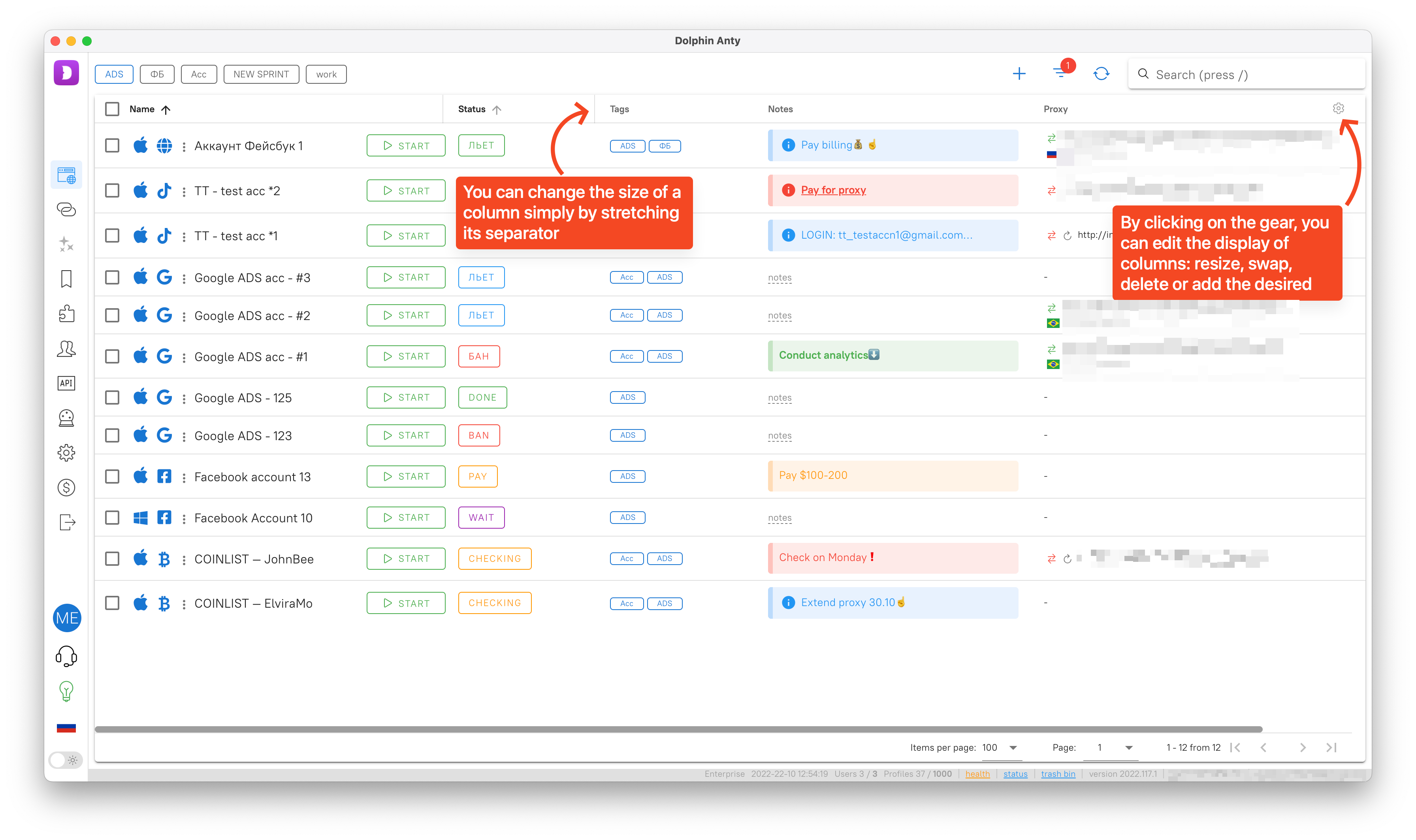
Task: Check the Google ADS acc - #1 checkbox
Action: click(112, 357)
